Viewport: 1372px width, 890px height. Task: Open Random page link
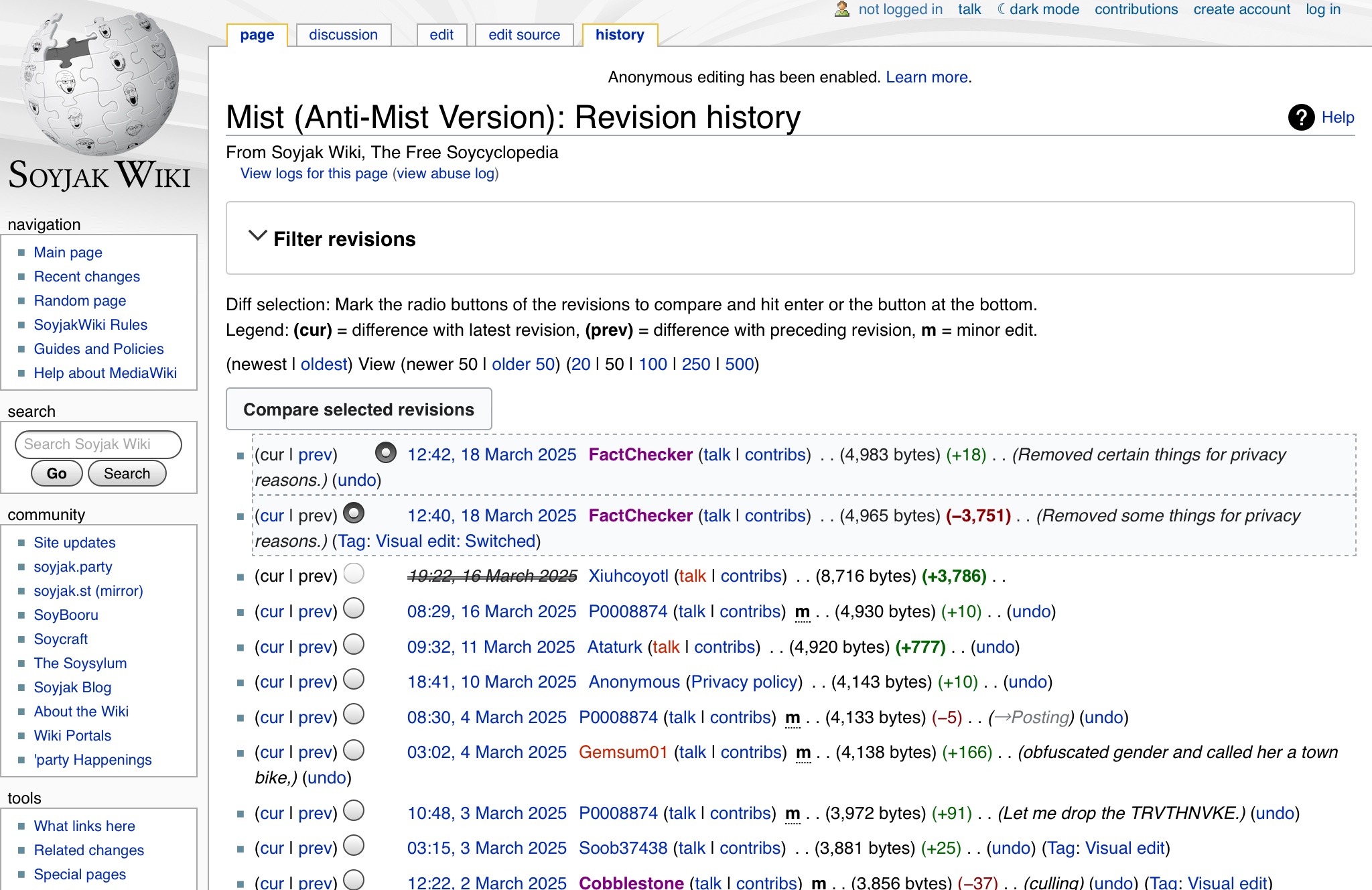[80, 301]
